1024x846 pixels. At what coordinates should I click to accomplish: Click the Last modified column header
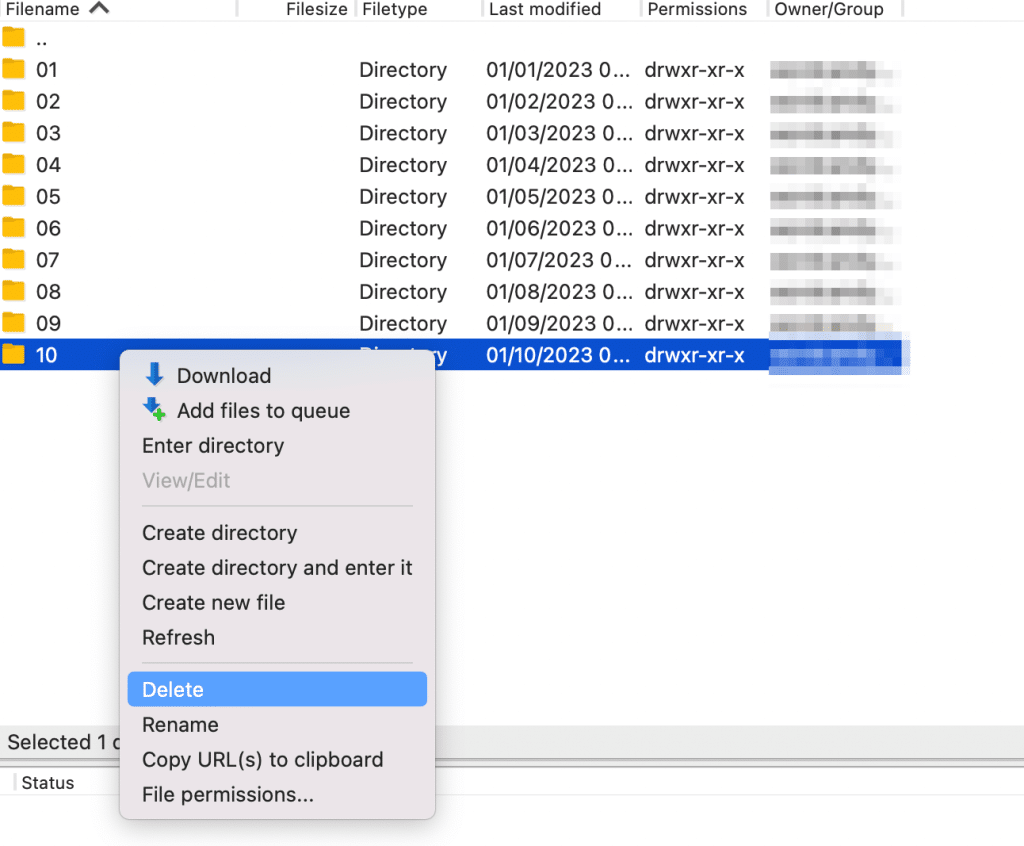543,9
